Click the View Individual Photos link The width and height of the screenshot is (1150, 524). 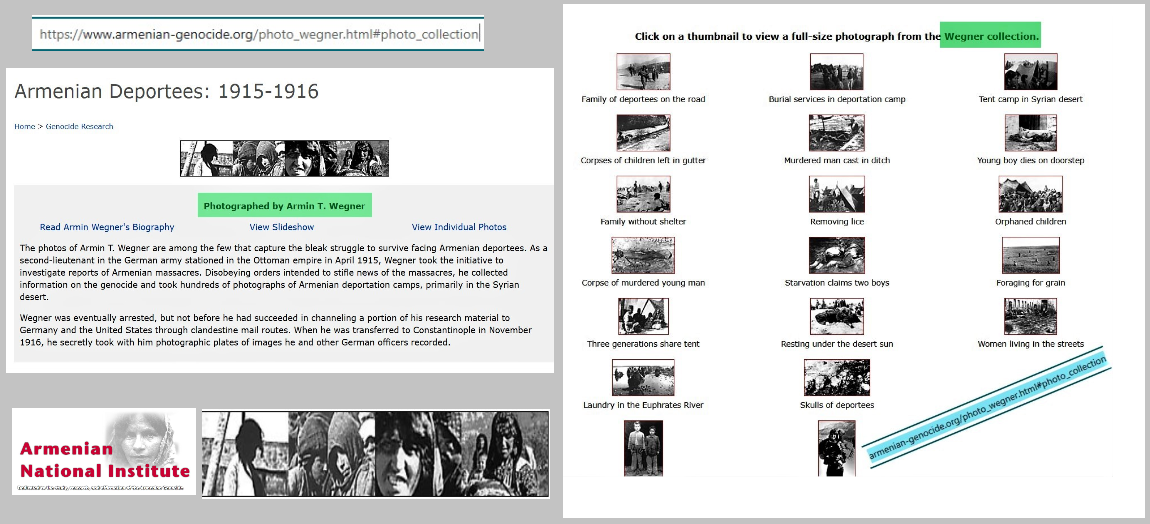tap(459, 227)
